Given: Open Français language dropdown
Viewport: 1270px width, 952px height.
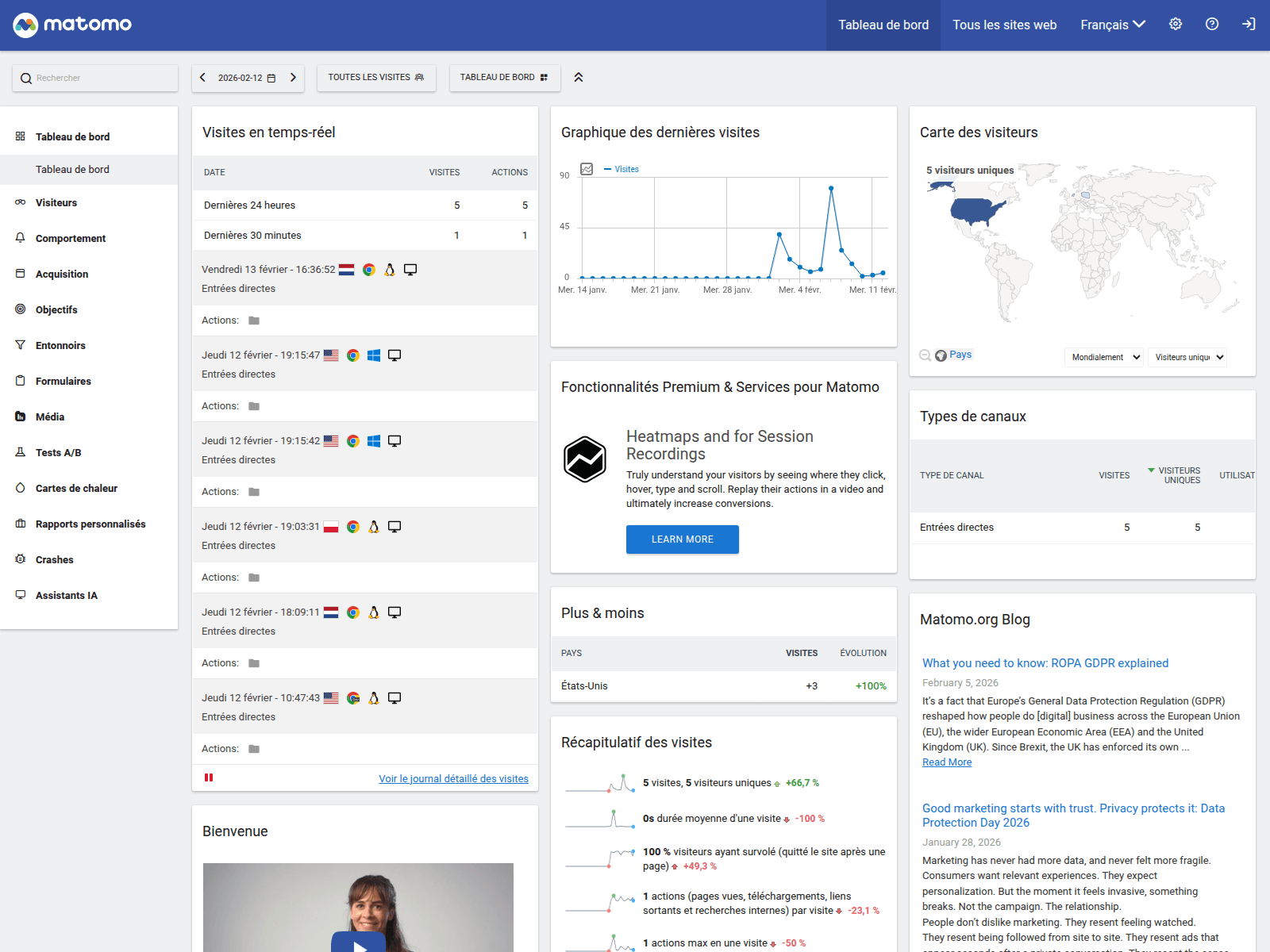Looking at the screenshot, I should point(1112,25).
